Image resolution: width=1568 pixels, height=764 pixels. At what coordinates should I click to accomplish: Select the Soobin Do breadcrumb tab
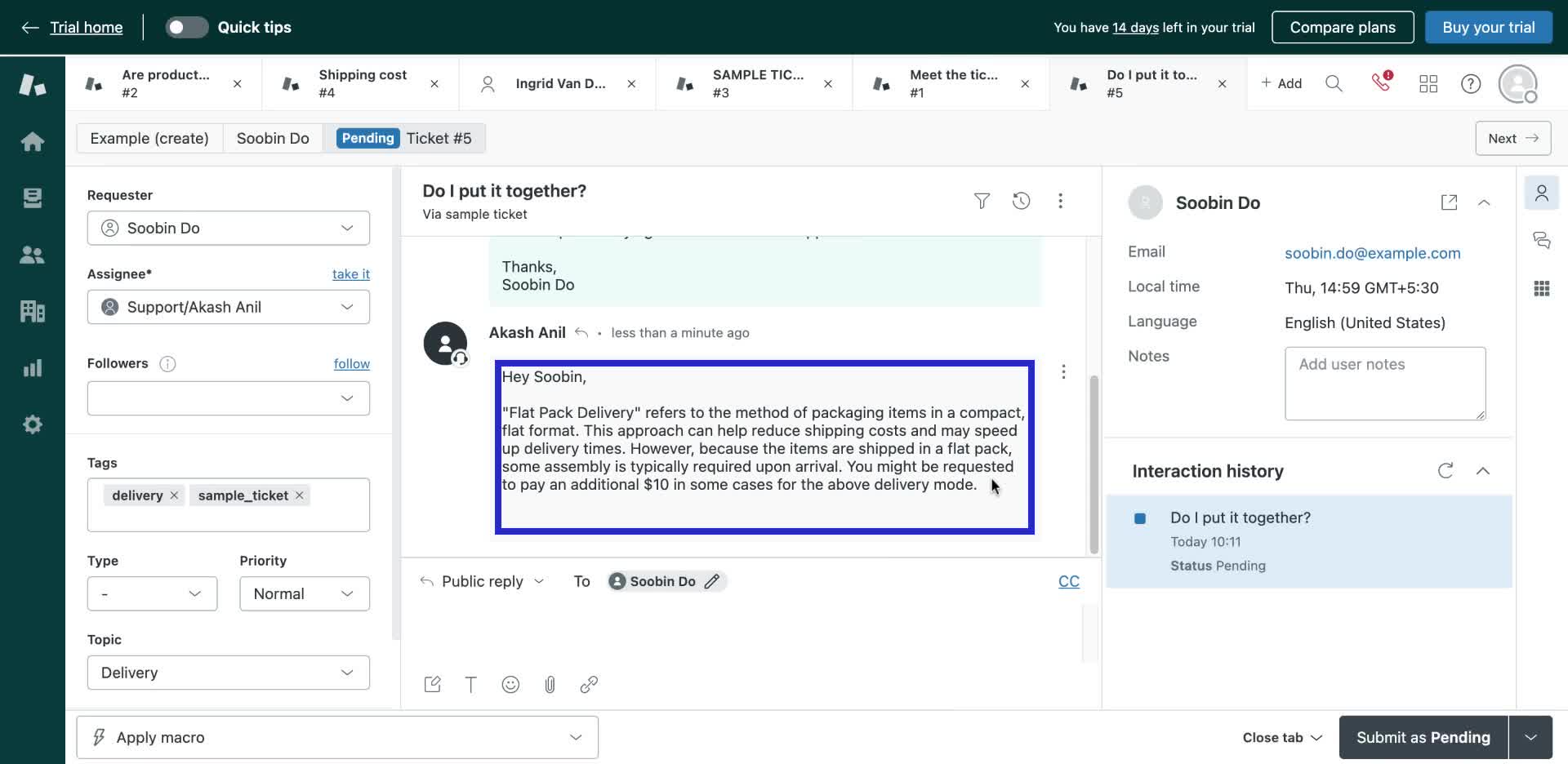point(273,138)
